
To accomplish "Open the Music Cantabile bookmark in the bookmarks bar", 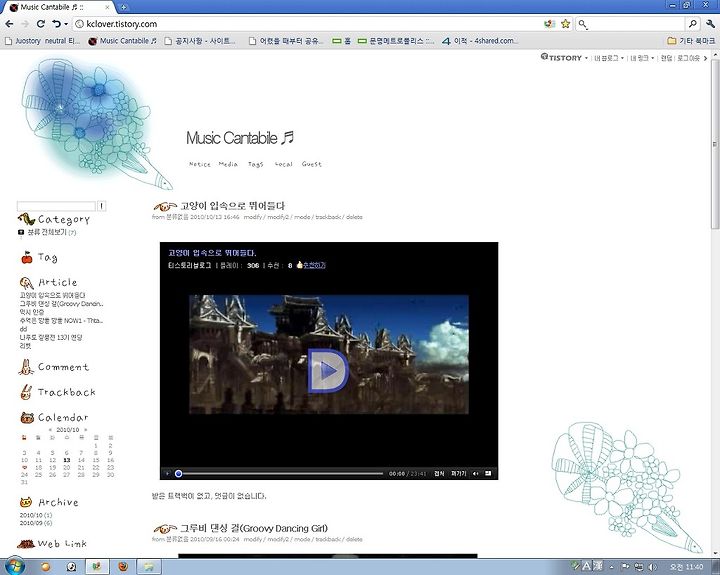I will click(x=123, y=41).
